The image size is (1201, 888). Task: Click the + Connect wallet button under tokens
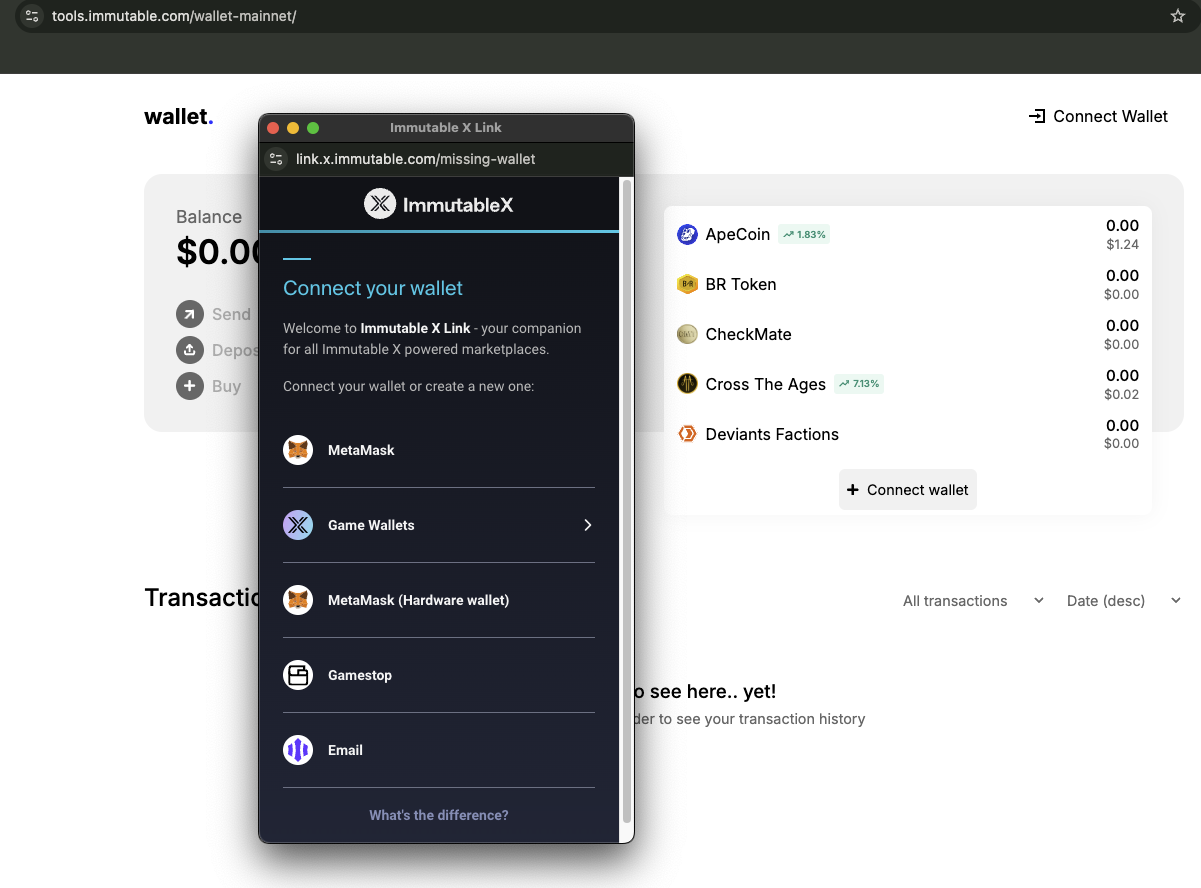908,490
